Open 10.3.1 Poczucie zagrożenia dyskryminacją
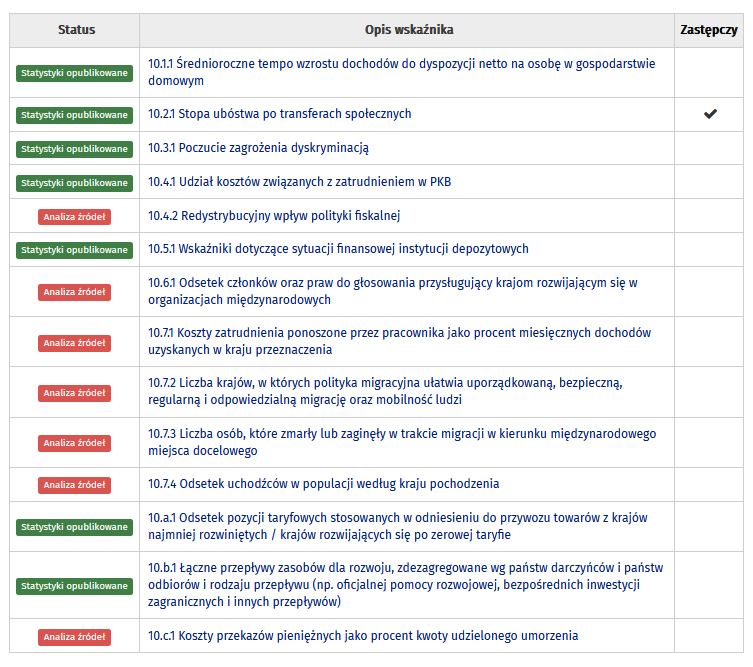This screenshot has height=667, width=753. pyautogui.click(x=258, y=148)
